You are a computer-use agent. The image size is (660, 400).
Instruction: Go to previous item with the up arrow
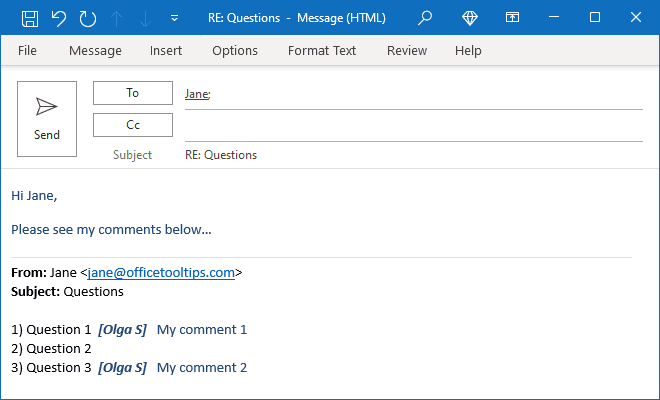(117, 19)
